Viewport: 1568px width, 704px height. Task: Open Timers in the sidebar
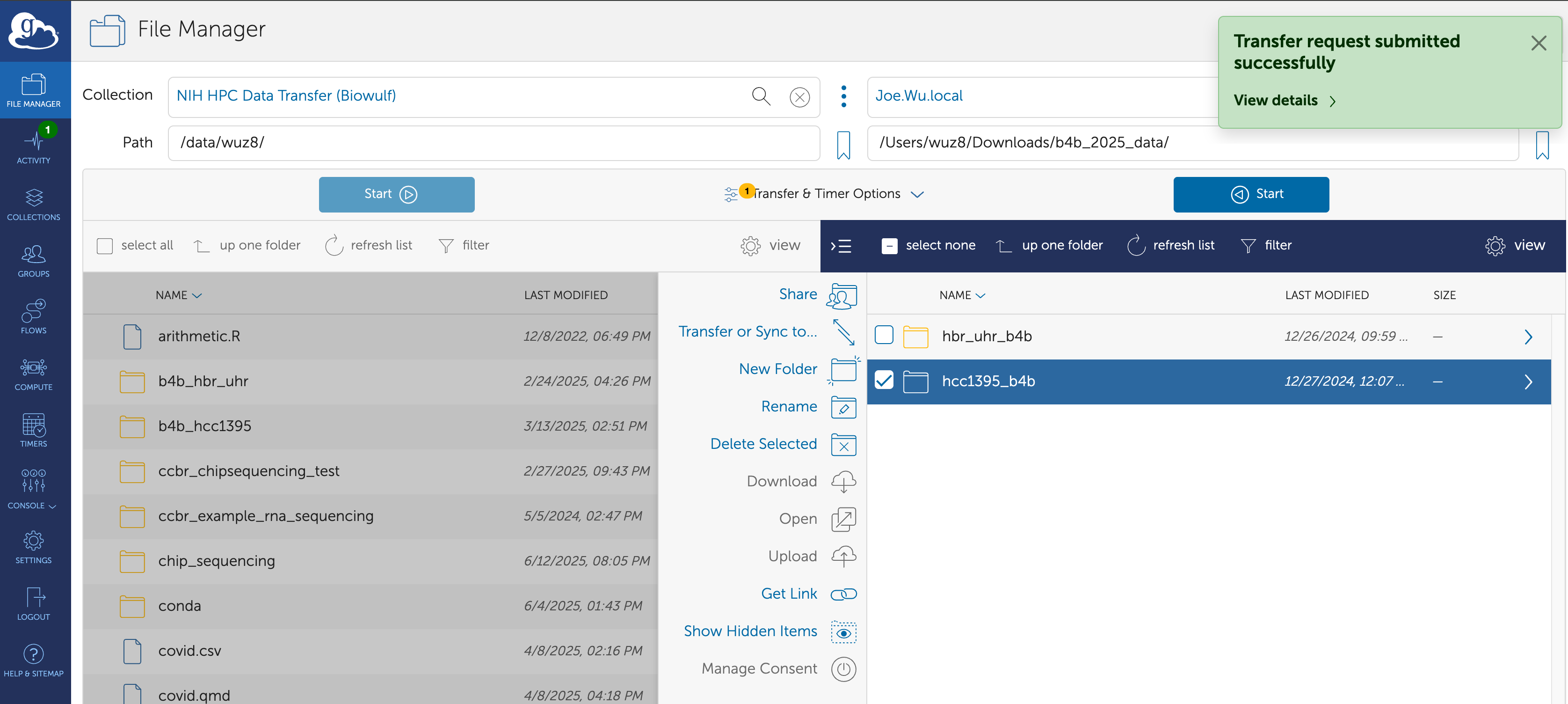point(34,430)
